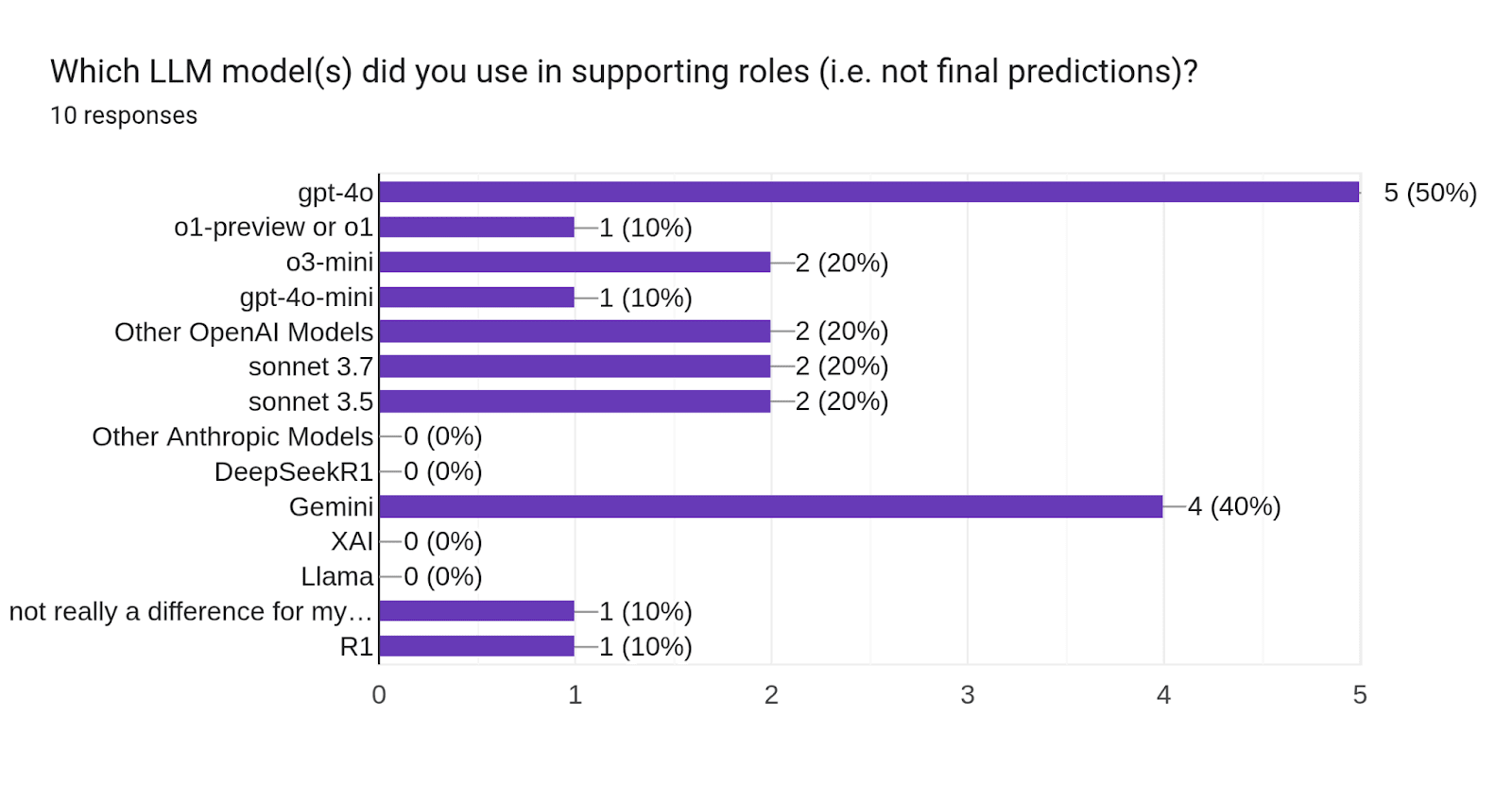Click the DeepSeekR1 axis label
The image size is (1512, 801).
tap(294, 472)
